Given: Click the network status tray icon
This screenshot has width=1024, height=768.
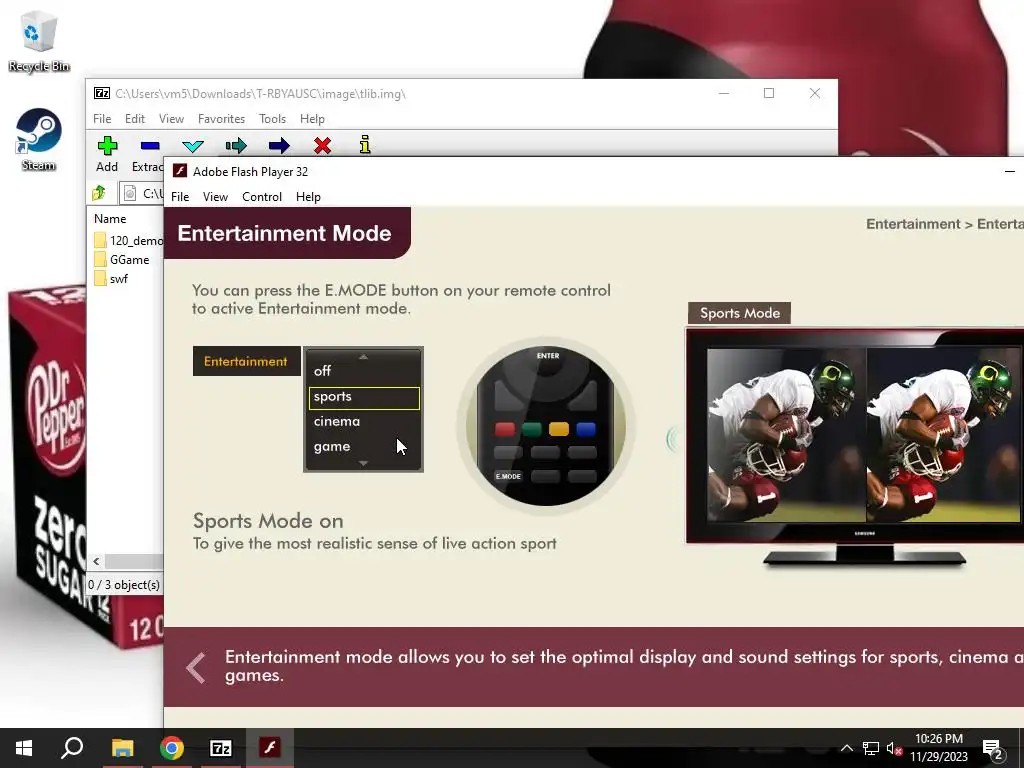Looking at the screenshot, I should 871,748.
